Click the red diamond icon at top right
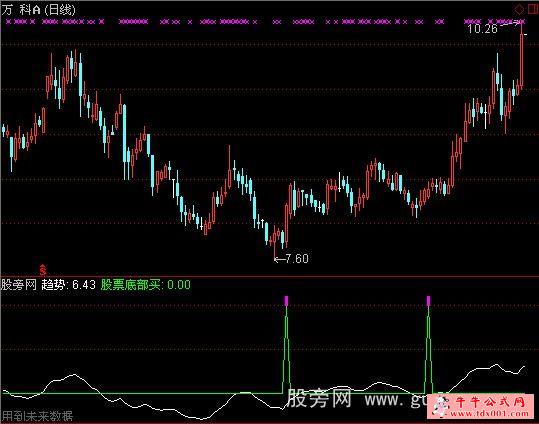 (x=519, y=9)
